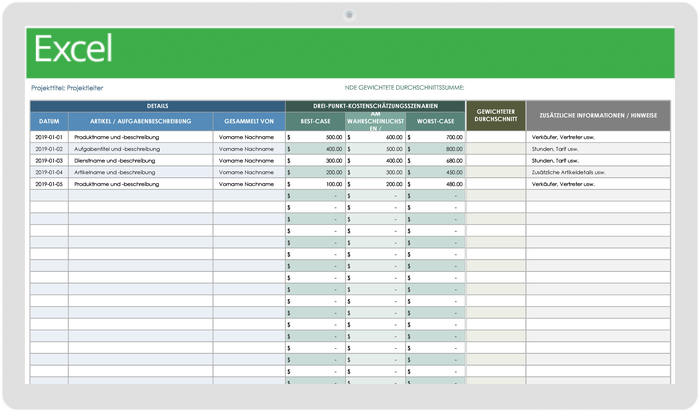Click 'Stunden, Tarif usw.' in 2019-01-02 row
The height and width of the screenshot is (412, 700).
598,149
